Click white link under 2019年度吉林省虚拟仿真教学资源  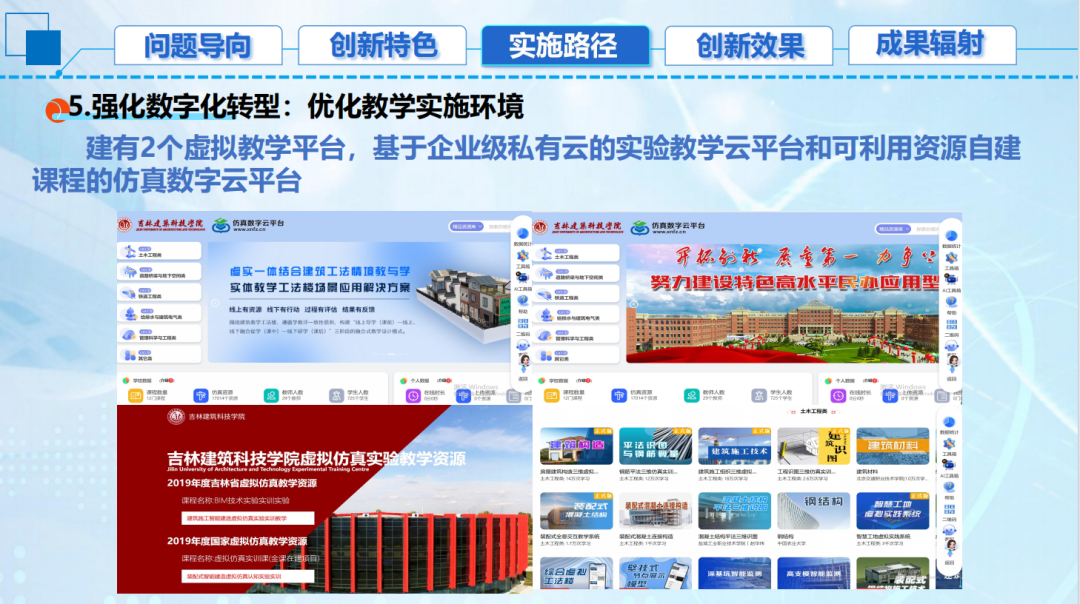(248, 518)
